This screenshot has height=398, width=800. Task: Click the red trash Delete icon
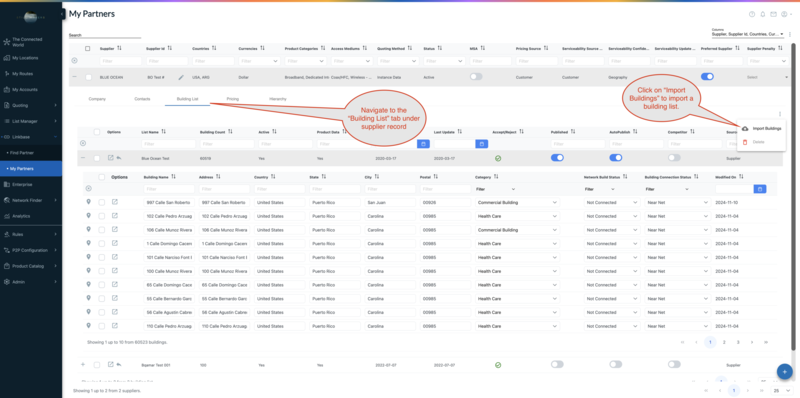[745, 142]
